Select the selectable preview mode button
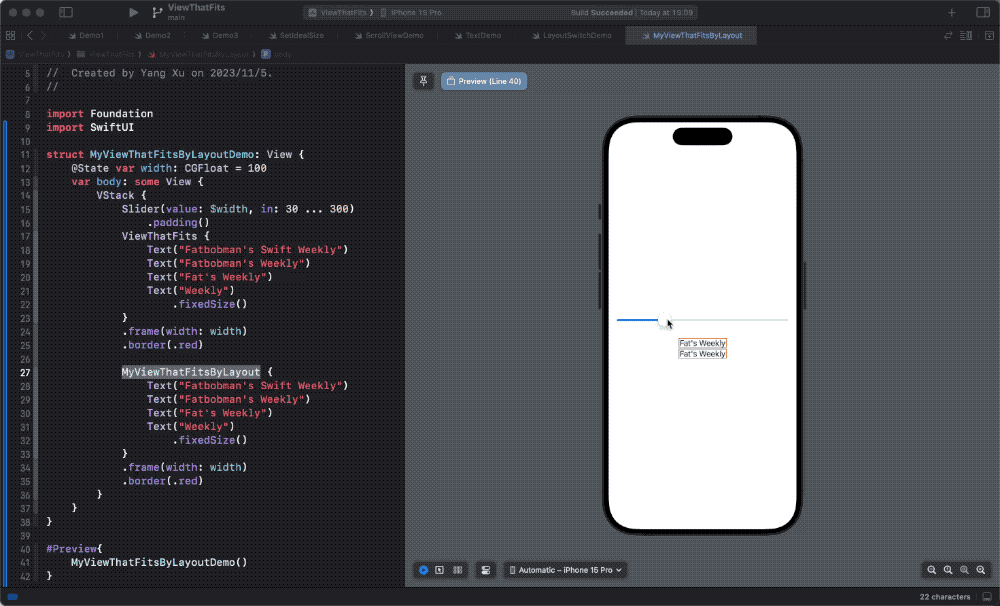 point(439,570)
